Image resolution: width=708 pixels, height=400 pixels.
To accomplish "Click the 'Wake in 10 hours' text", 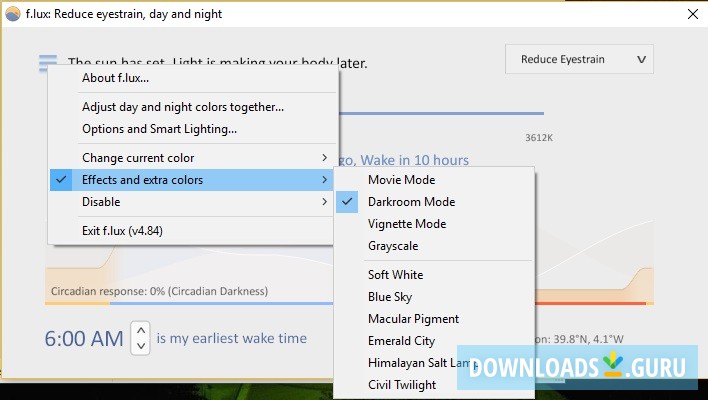I will (x=415, y=160).
